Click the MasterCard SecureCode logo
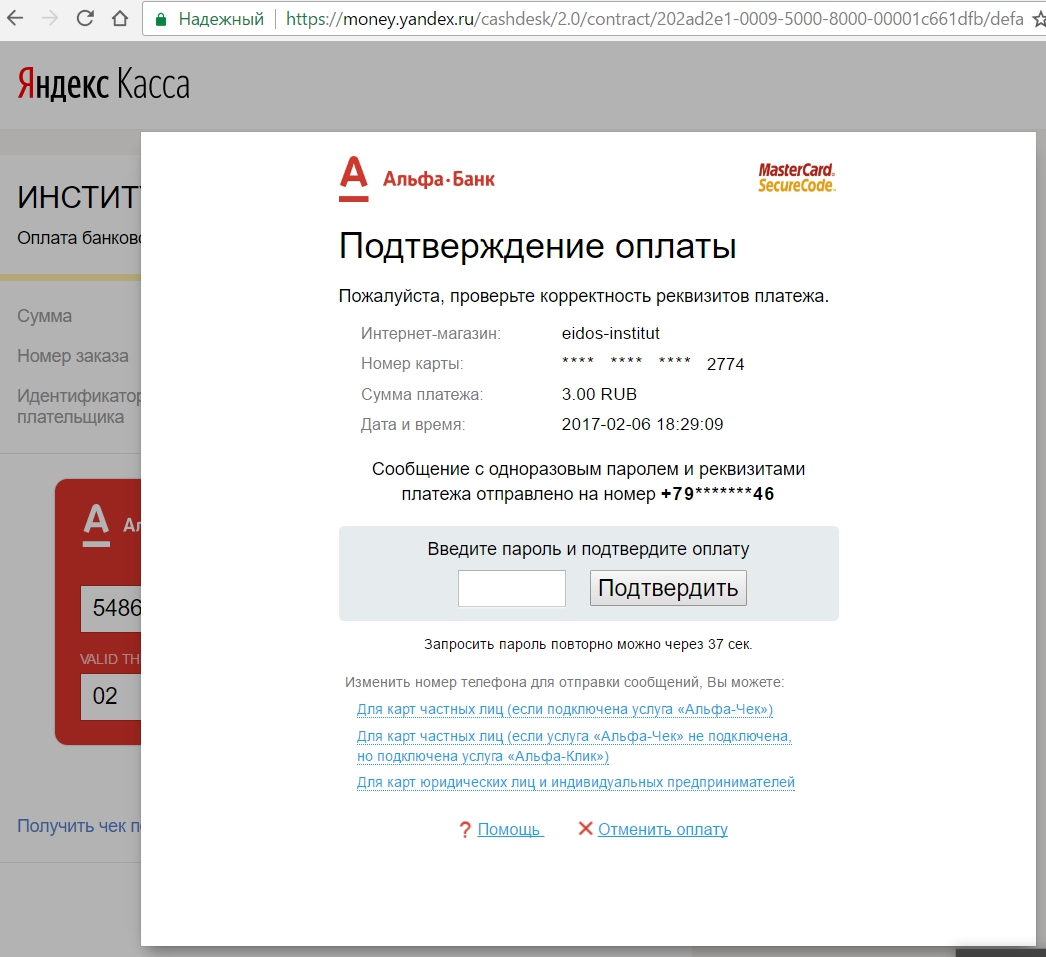 [x=797, y=178]
